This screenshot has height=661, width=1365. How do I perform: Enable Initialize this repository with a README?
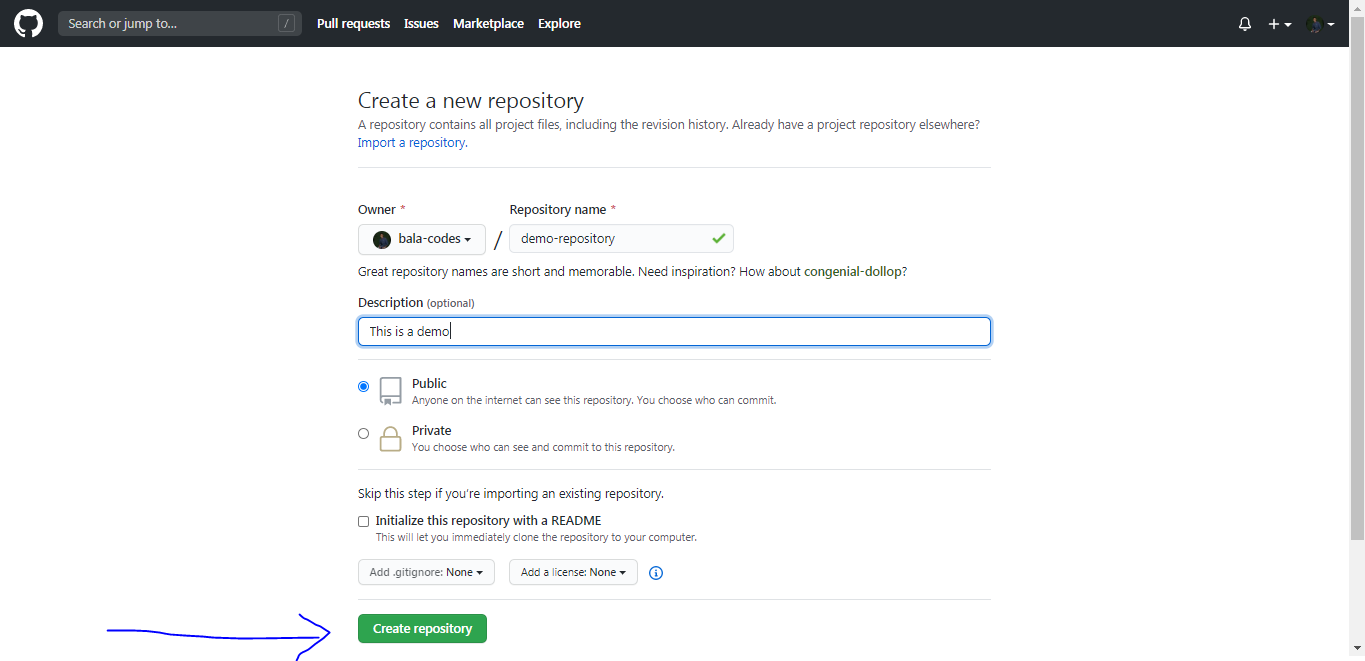[x=363, y=521]
